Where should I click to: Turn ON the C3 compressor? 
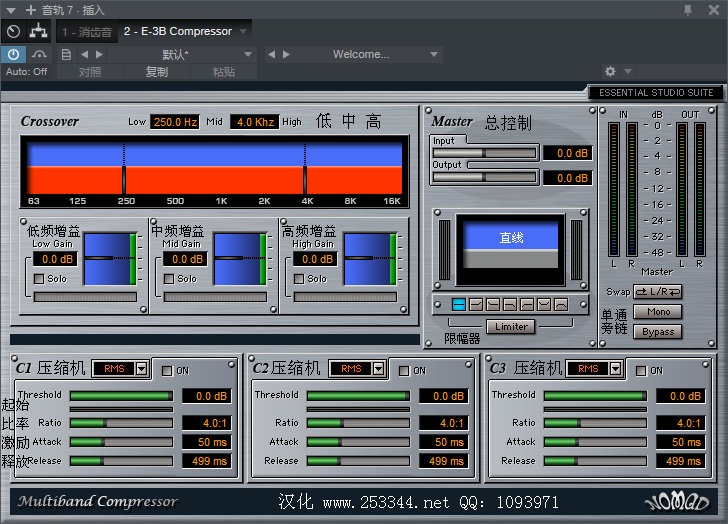click(x=641, y=370)
